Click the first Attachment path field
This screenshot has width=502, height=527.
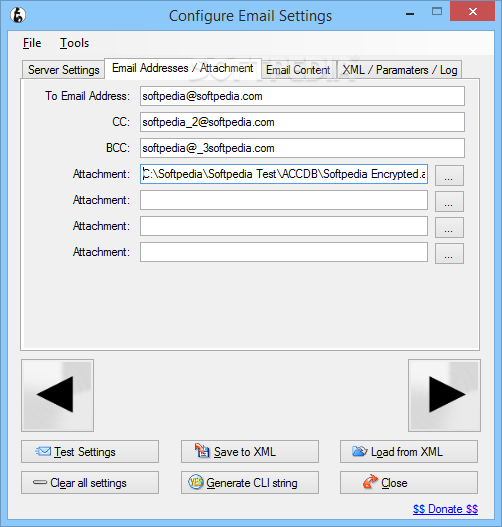coord(284,174)
